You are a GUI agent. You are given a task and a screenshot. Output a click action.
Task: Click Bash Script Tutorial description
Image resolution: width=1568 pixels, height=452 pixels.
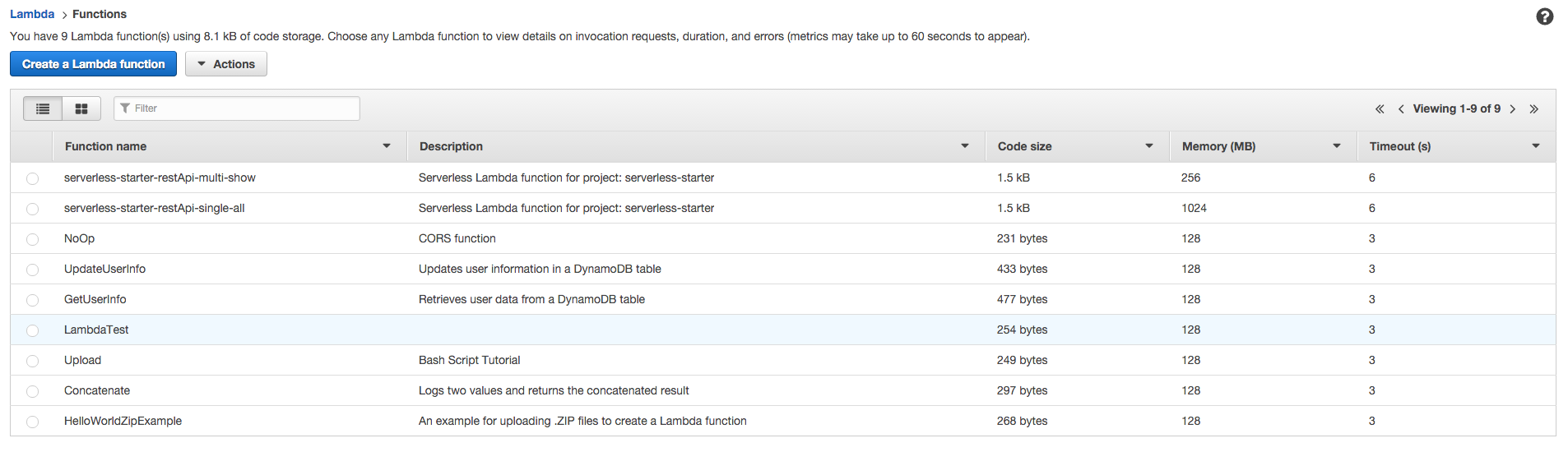point(469,360)
